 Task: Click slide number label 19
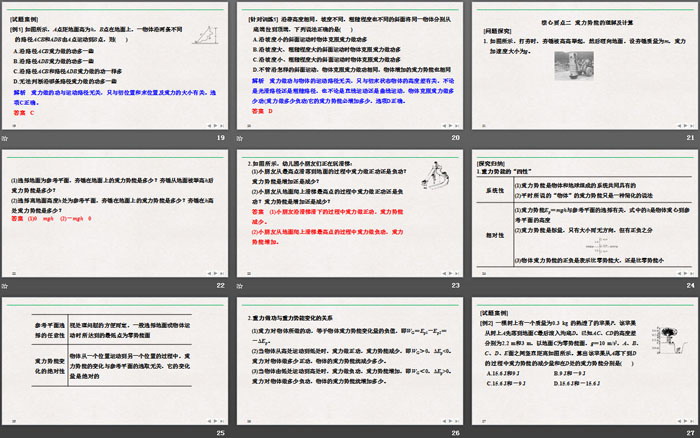[x=221, y=138]
